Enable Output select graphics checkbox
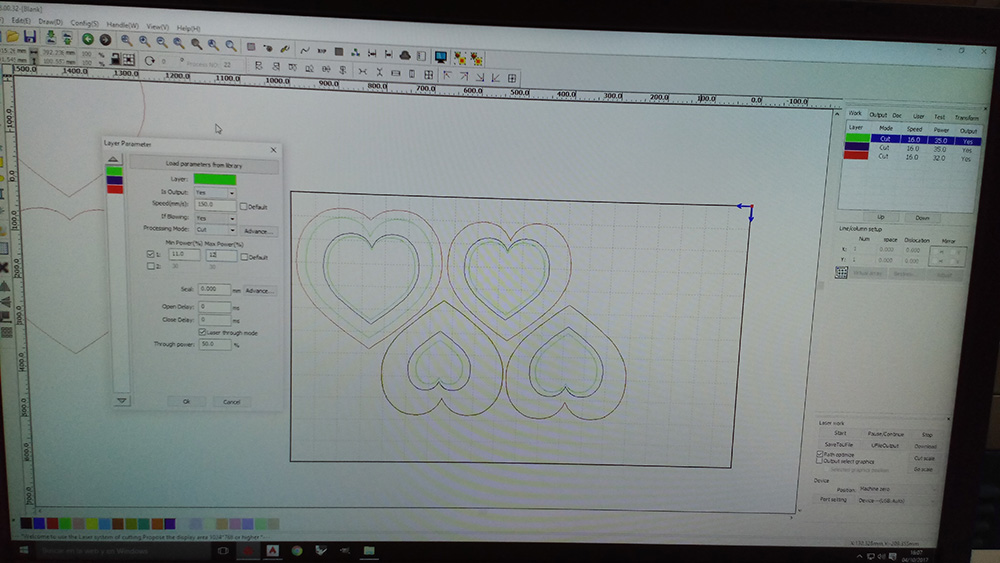 point(820,460)
